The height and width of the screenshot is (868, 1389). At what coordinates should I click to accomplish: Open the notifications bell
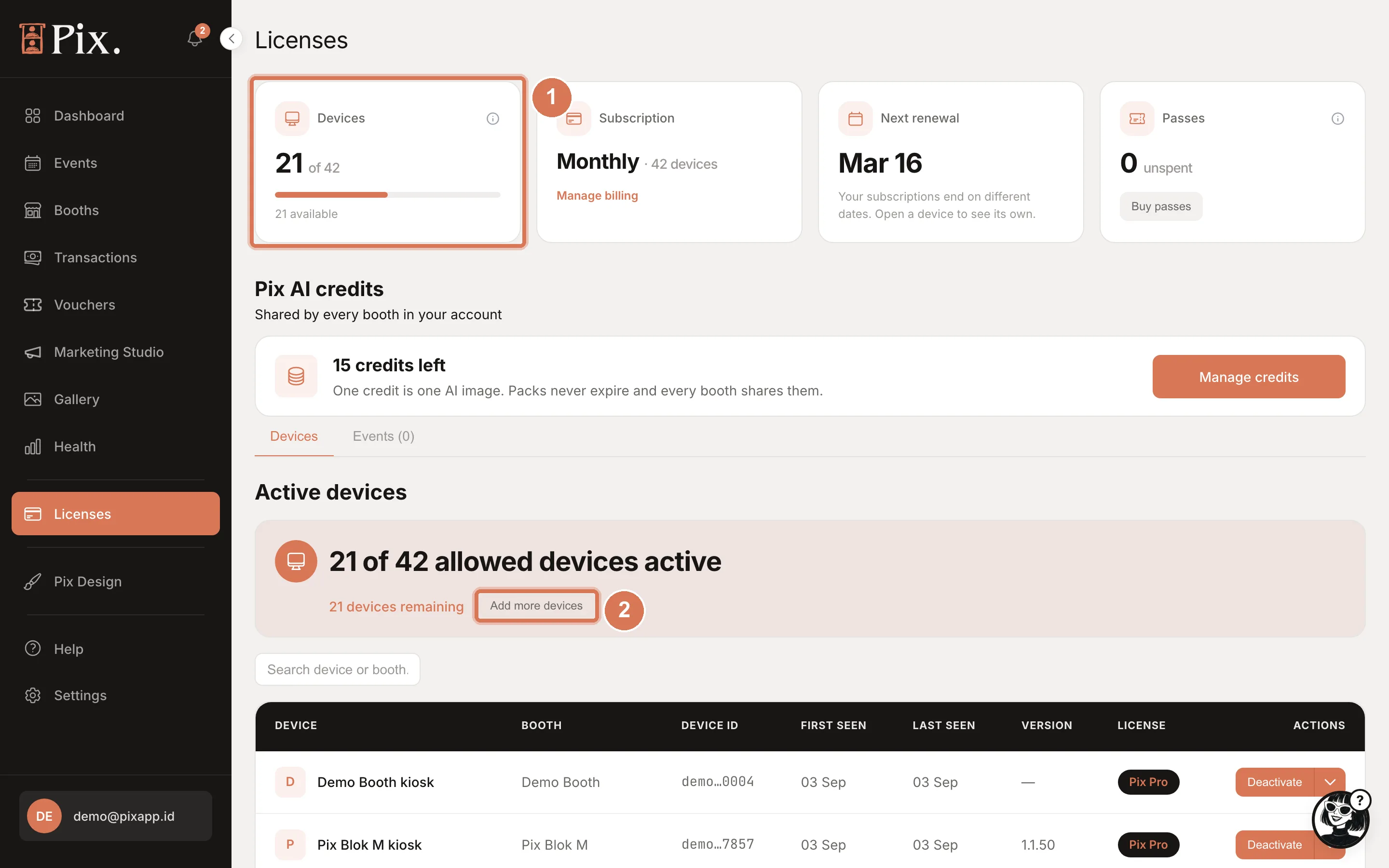point(194,39)
